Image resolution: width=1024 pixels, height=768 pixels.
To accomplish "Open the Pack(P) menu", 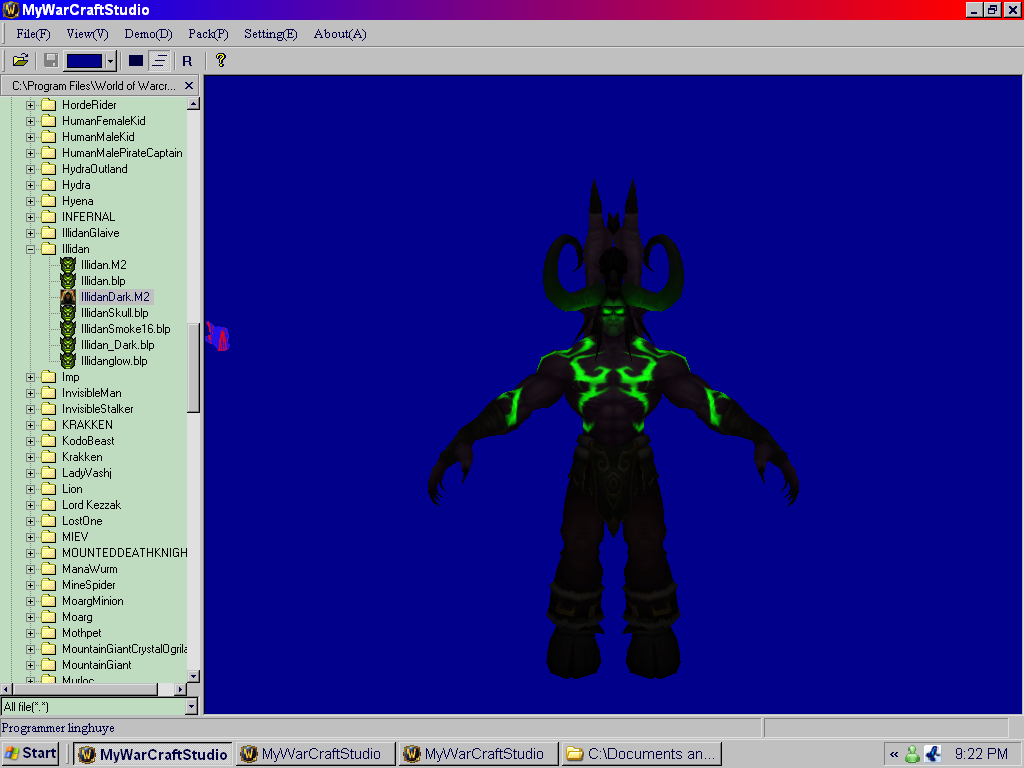I will [208, 34].
